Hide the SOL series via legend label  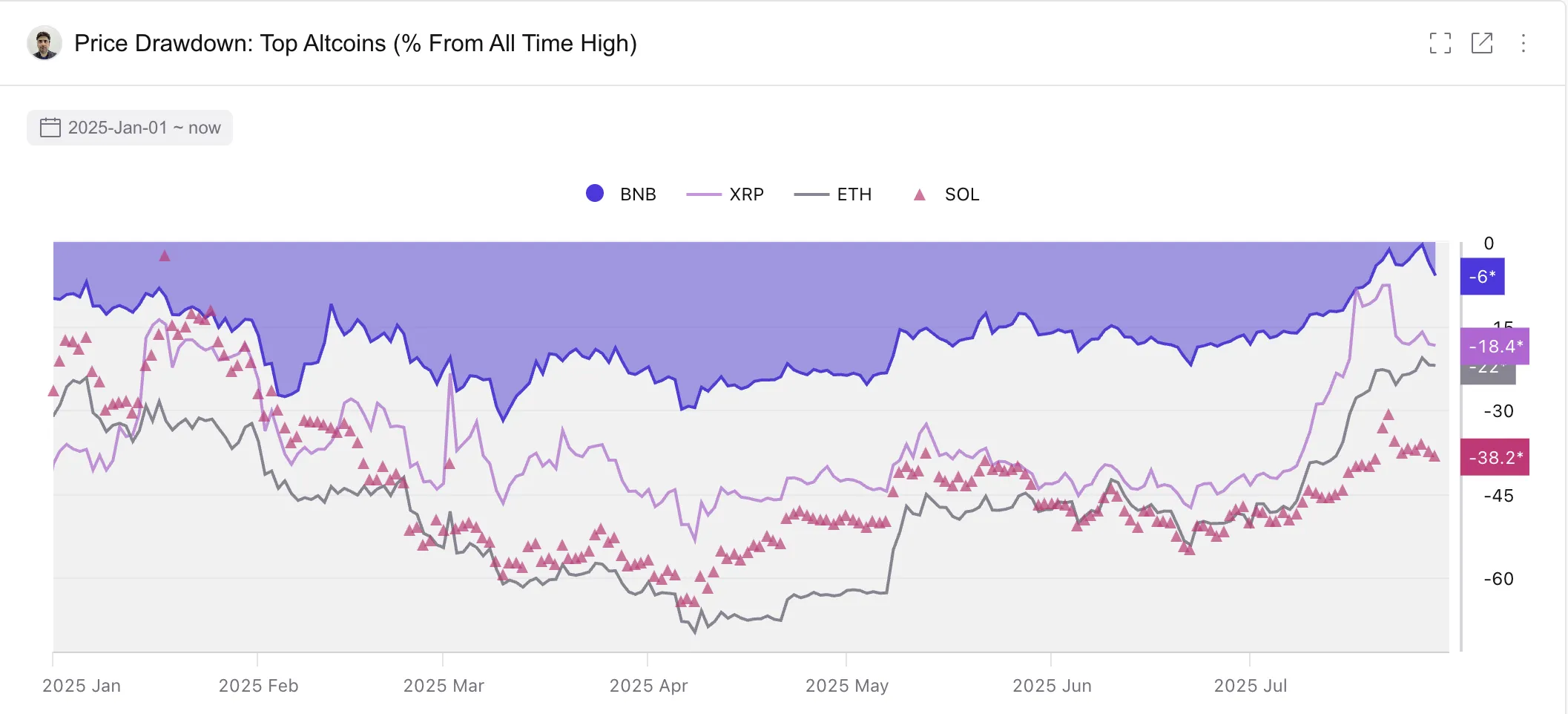pyautogui.click(x=961, y=194)
